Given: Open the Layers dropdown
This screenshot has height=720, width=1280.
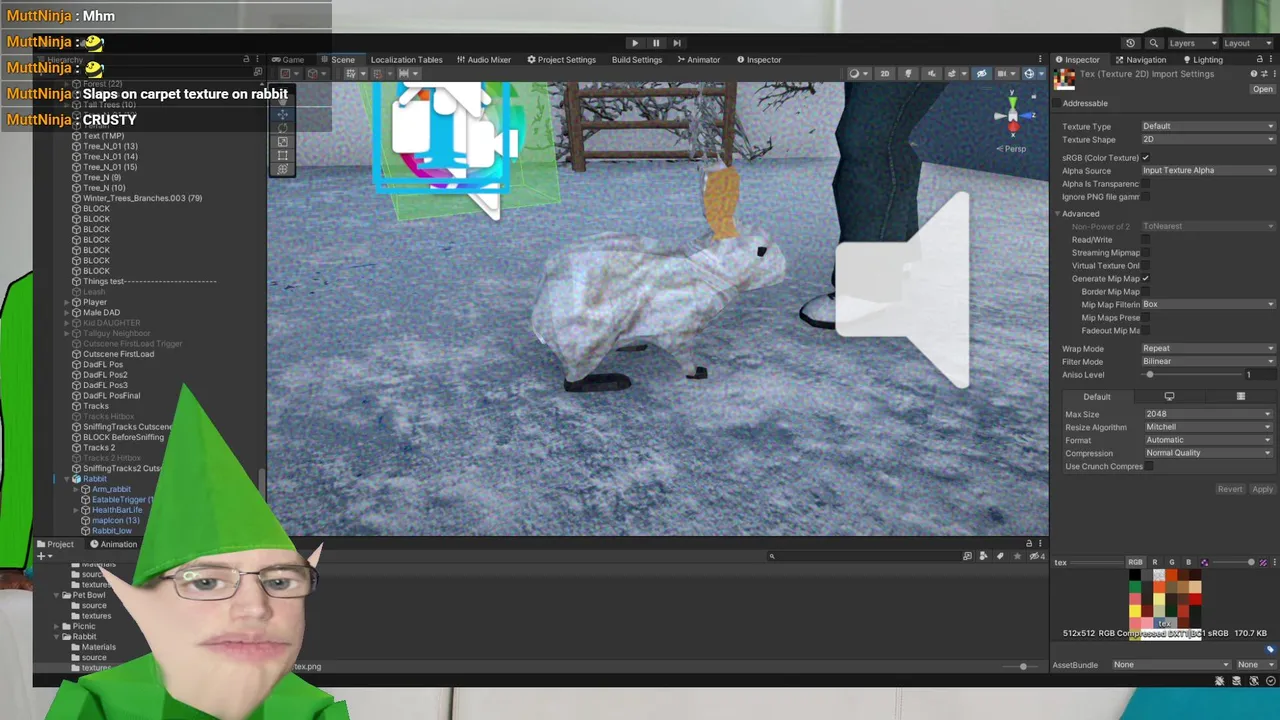Looking at the screenshot, I should (1194, 43).
